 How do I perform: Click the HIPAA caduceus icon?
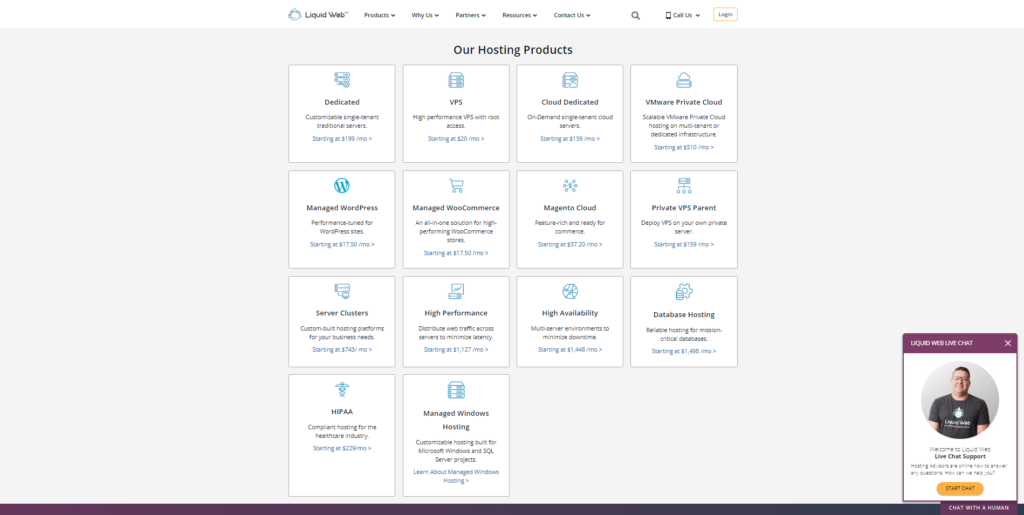pos(342,390)
